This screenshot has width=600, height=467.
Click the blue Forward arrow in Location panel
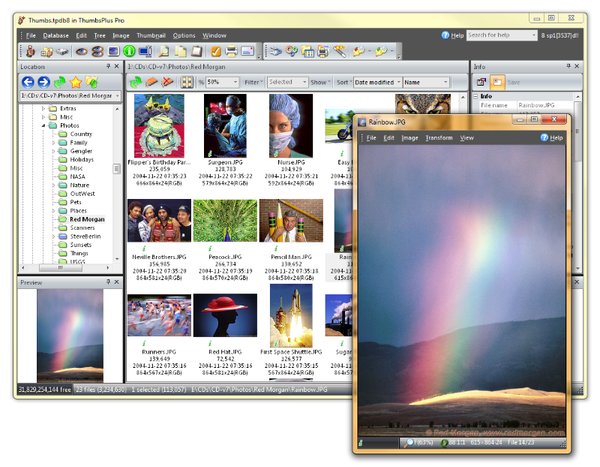[x=44, y=81]
